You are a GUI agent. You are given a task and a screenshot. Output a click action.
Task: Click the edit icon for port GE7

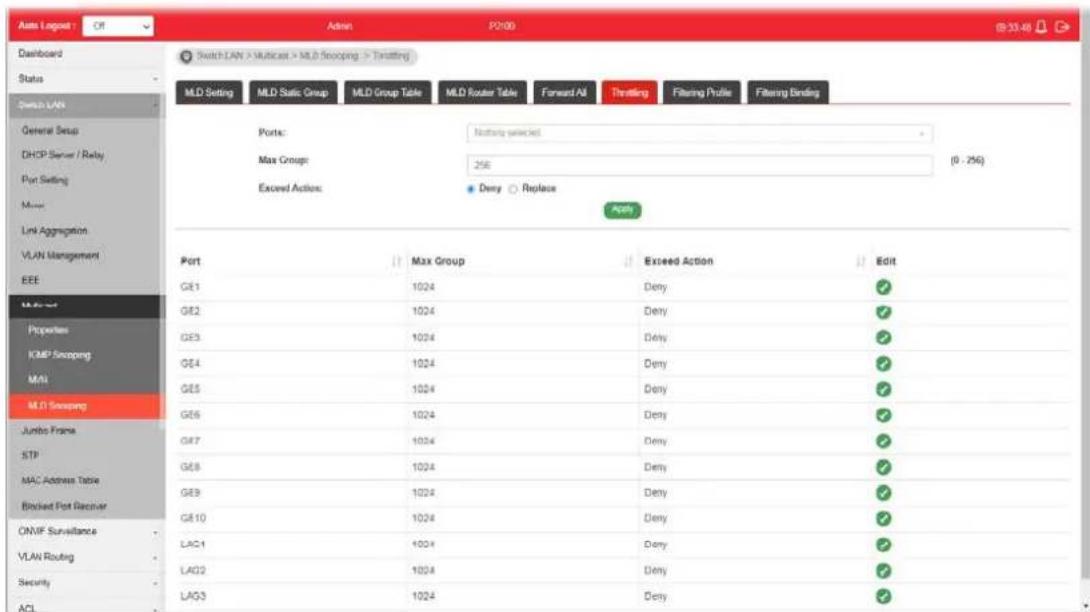coord(884,441)
